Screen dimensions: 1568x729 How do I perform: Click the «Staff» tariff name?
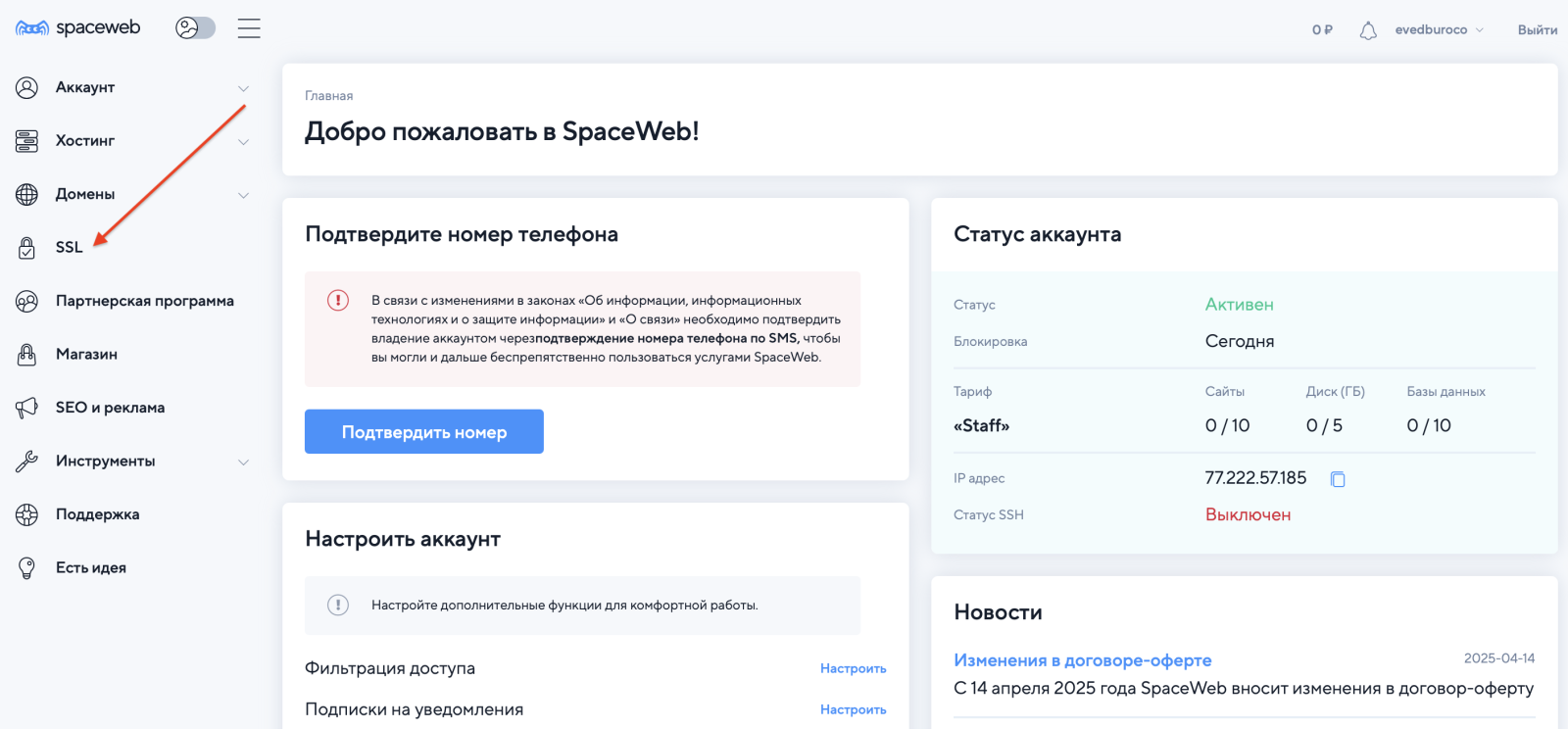tap(981, 425)
